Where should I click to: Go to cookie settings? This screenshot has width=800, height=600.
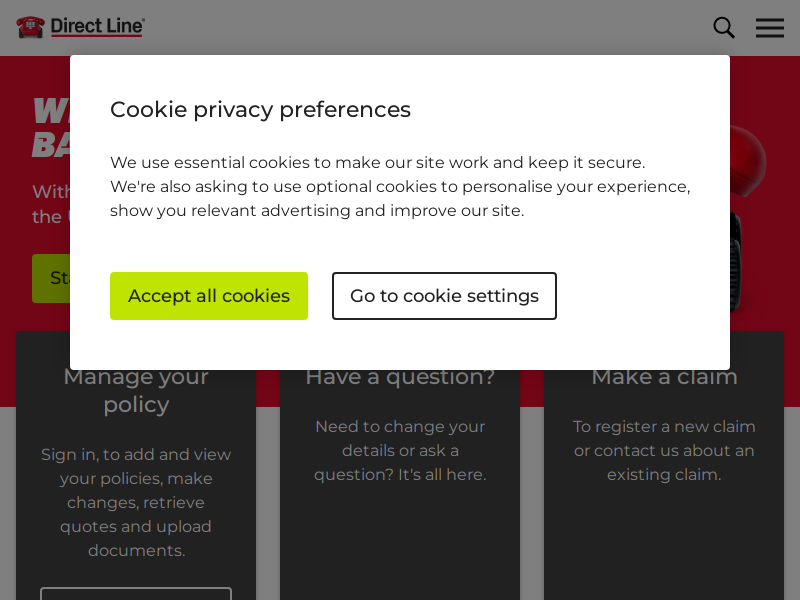point(444,296)
